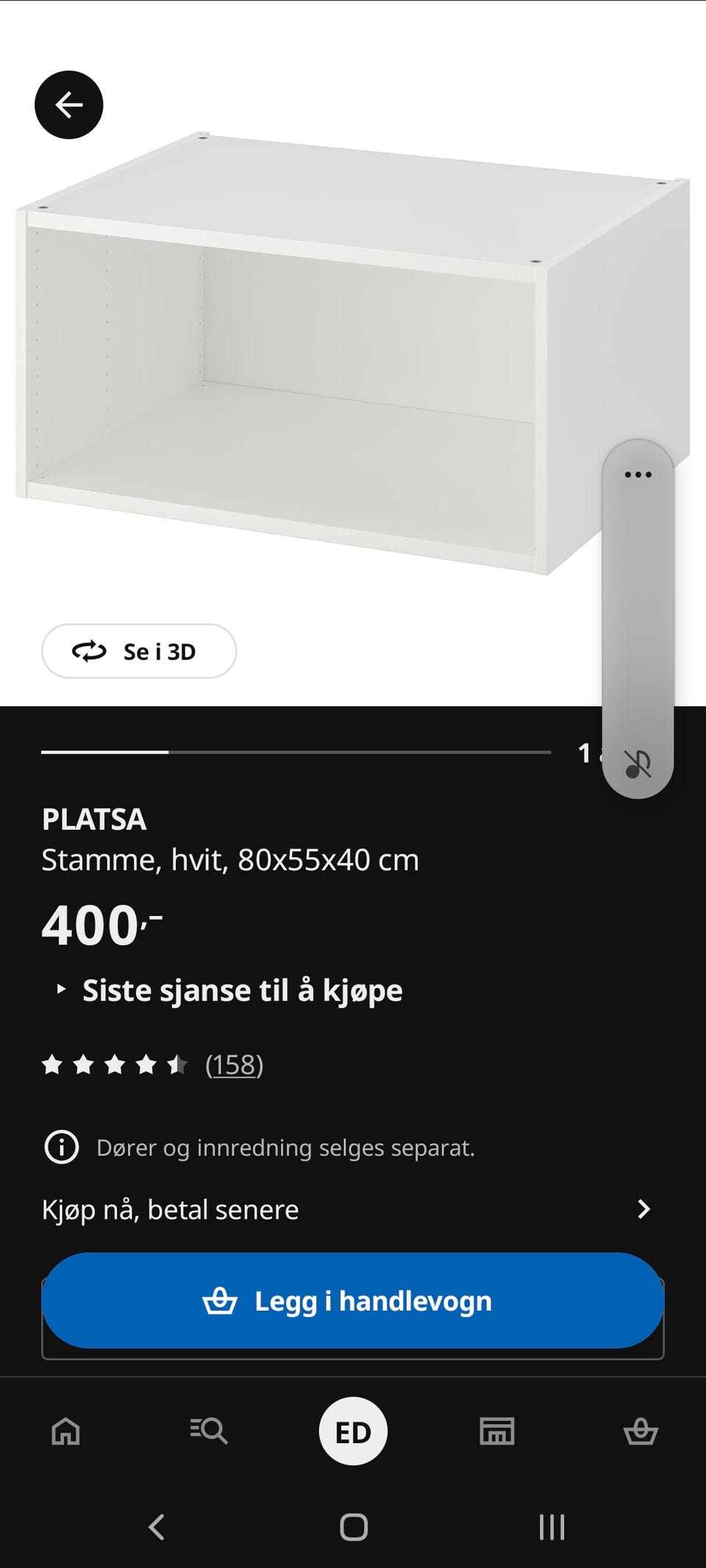Go back using the black arrow button
This screenshot has height=1568, width=706.
tap(69, 105)
